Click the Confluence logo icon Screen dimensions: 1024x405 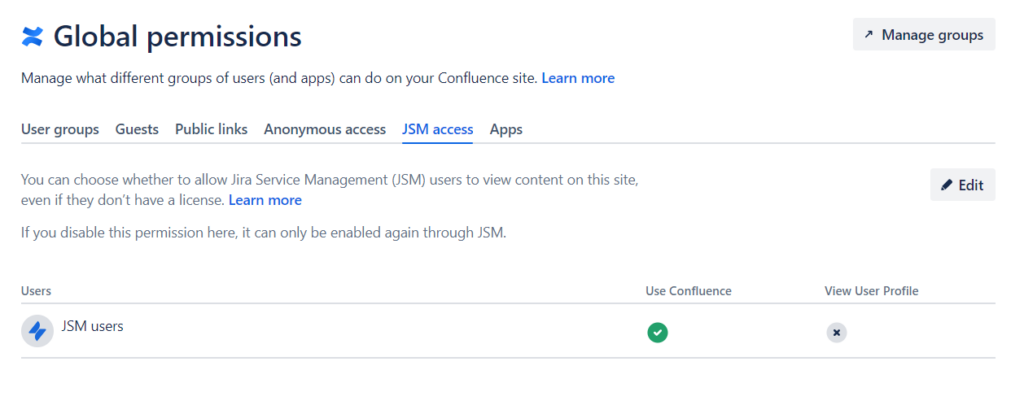(x=32, y=37)
